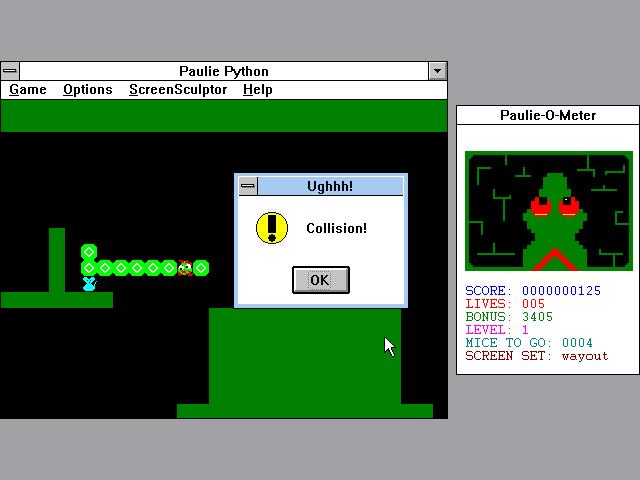Click the LEVEL value 1
This screenshot has height=480, width=640.
click(525, 330)
